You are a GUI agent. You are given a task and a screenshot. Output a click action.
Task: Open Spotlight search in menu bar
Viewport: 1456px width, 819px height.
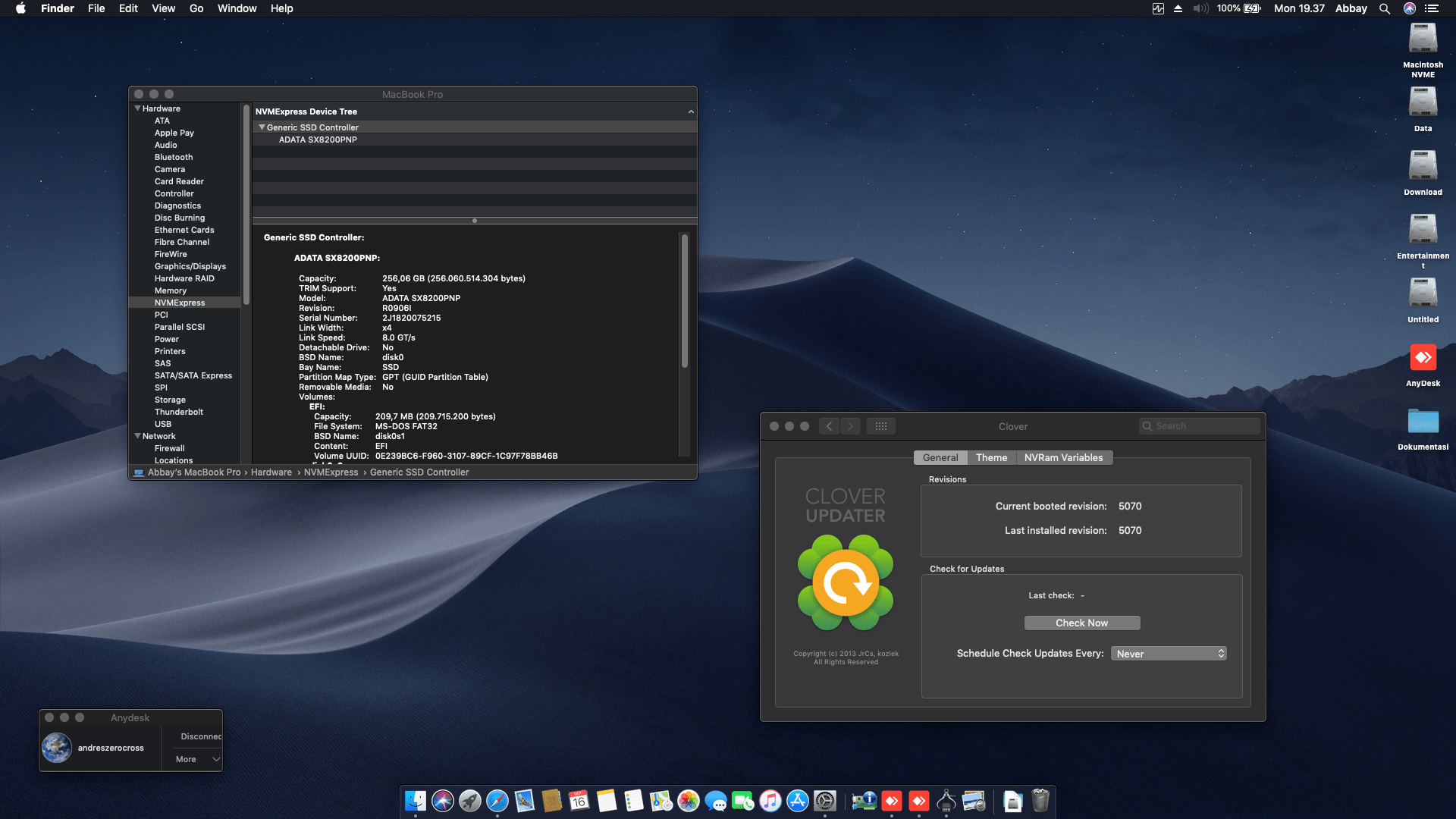[x=1385, y=8]
